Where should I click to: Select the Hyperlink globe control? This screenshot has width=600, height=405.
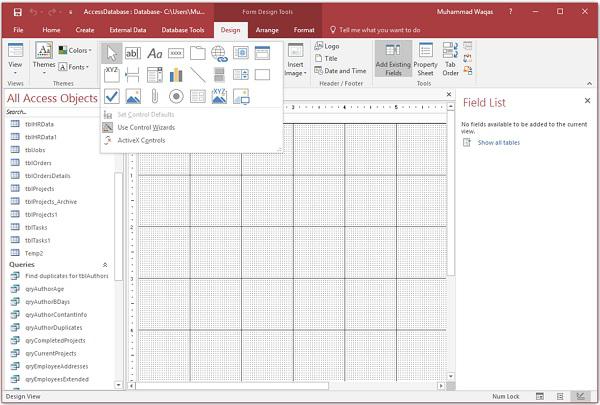click(219, 53)
